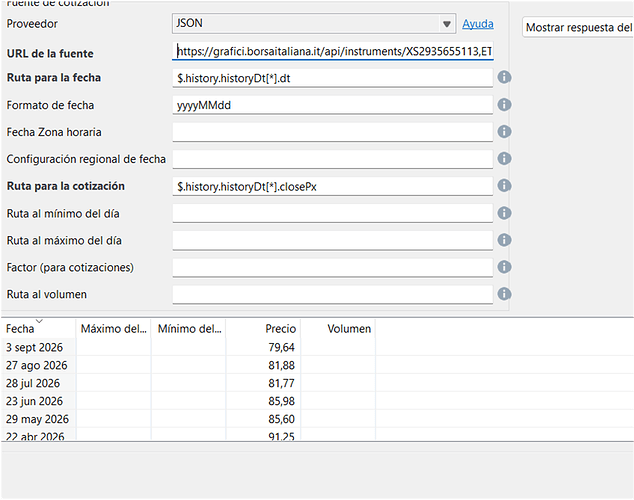This screenshot has width=634, height=500.
Task: Click the Ruta al máximo del día field
Action: tap(333, 241)
